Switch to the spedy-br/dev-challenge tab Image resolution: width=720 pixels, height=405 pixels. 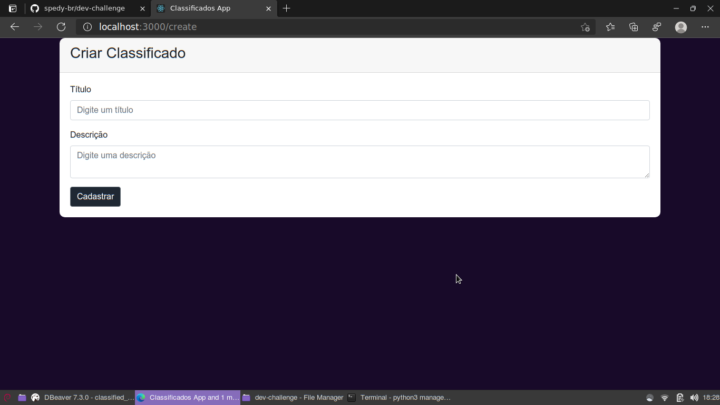[84, 8]
